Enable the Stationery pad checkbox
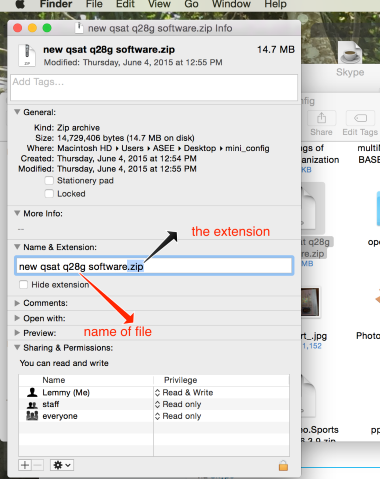 tap(49, 181)
